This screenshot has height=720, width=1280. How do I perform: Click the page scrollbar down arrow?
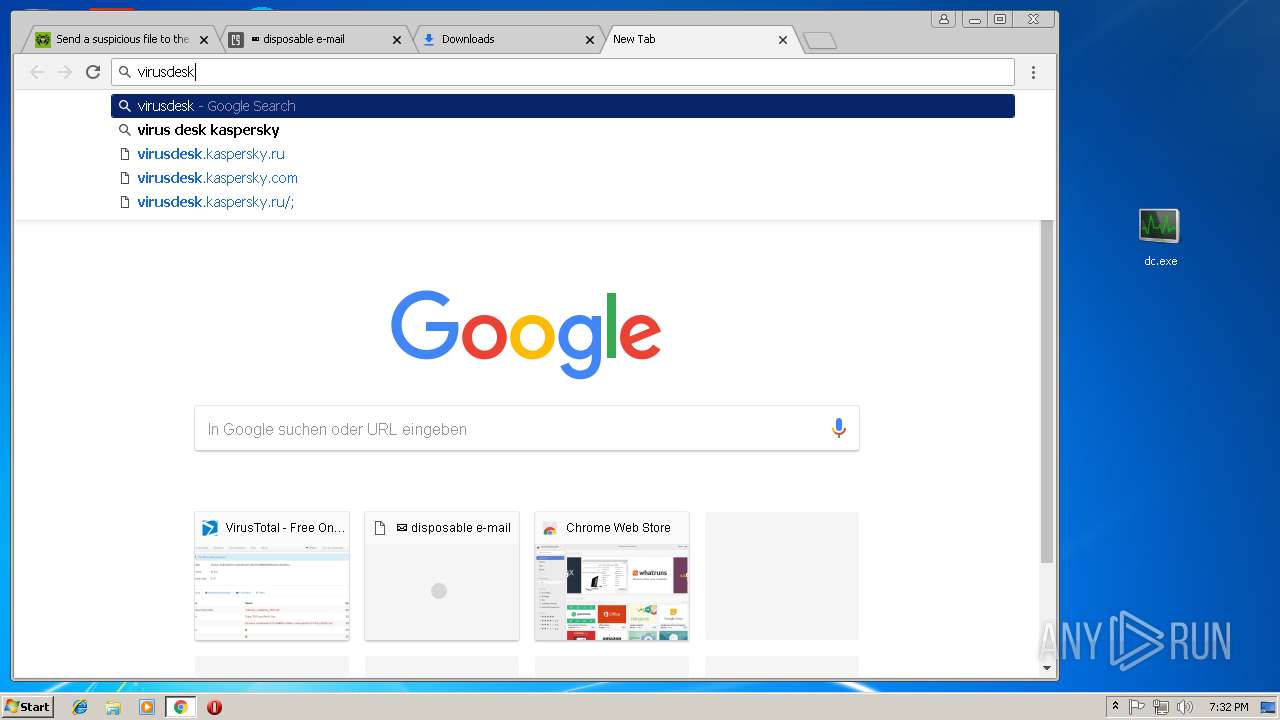pos(1047,668)
